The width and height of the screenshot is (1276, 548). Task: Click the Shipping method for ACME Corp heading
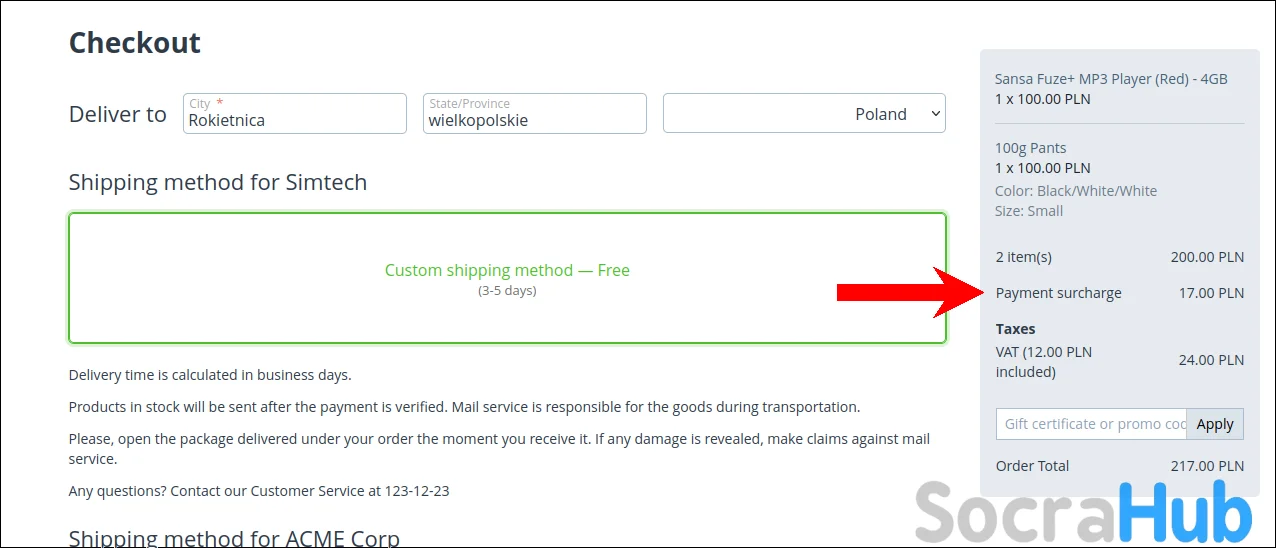[234, 538]
